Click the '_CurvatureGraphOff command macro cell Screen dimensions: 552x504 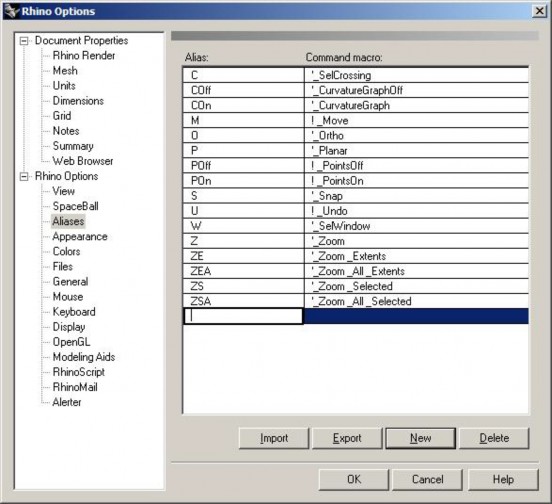[416, 90]
